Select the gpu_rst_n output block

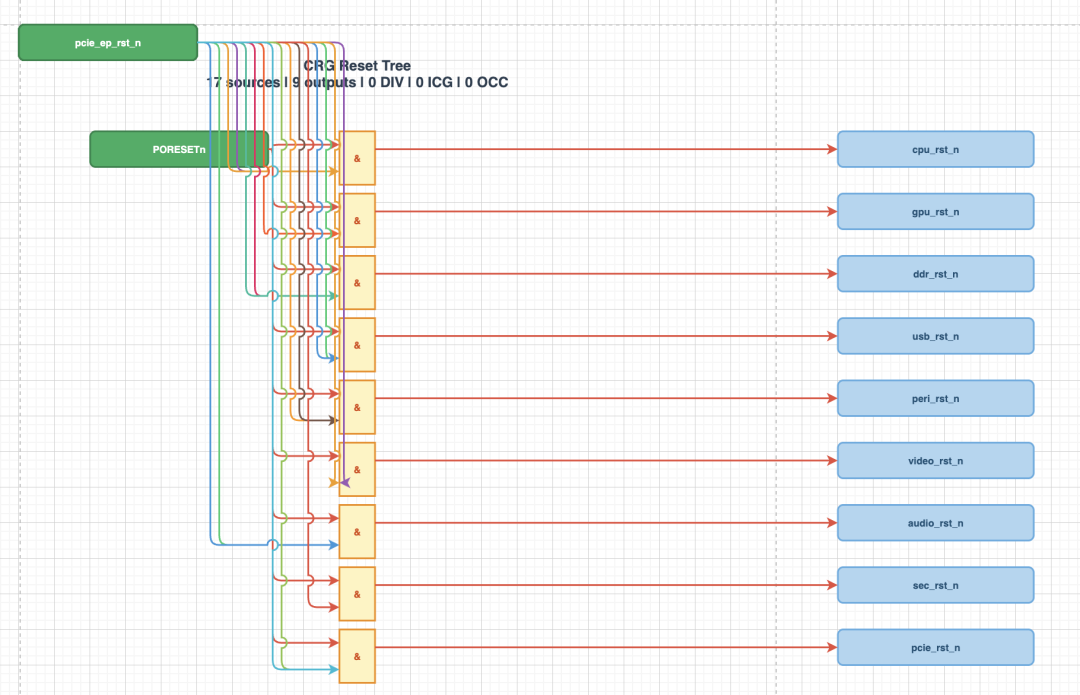tap(935, 211)
